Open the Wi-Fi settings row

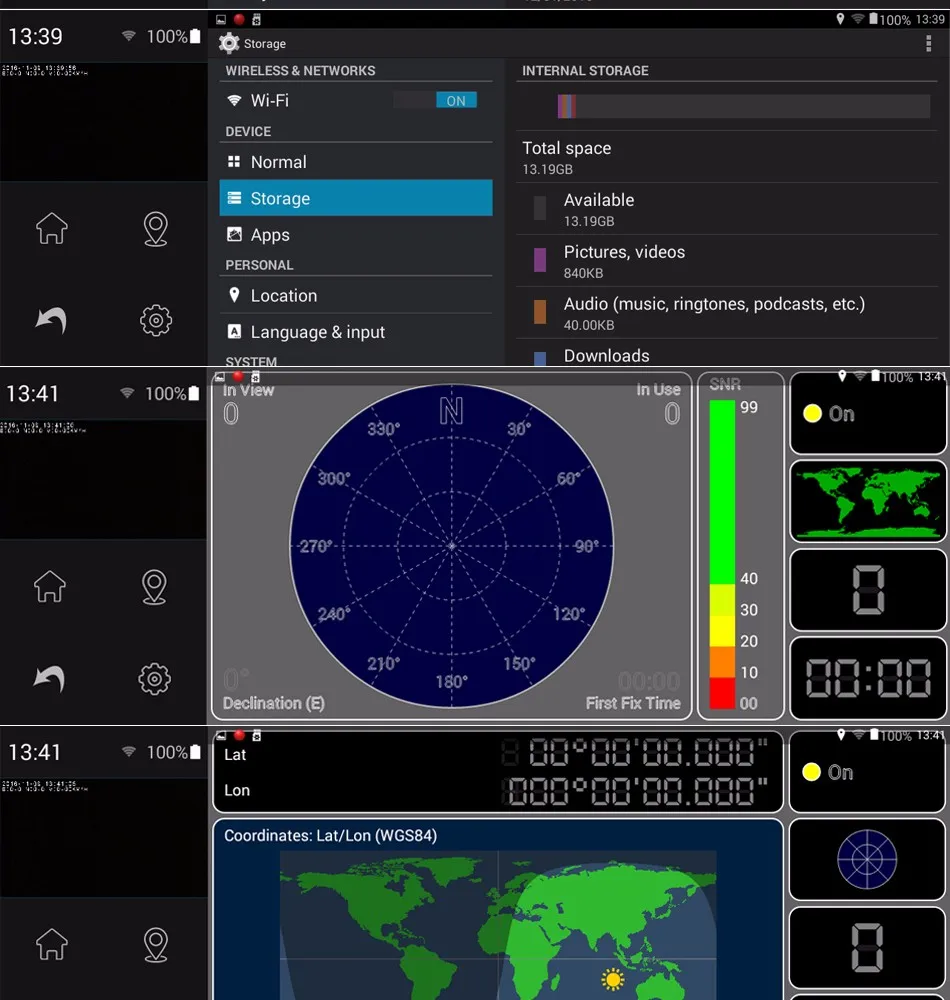(x=356, y=101)
